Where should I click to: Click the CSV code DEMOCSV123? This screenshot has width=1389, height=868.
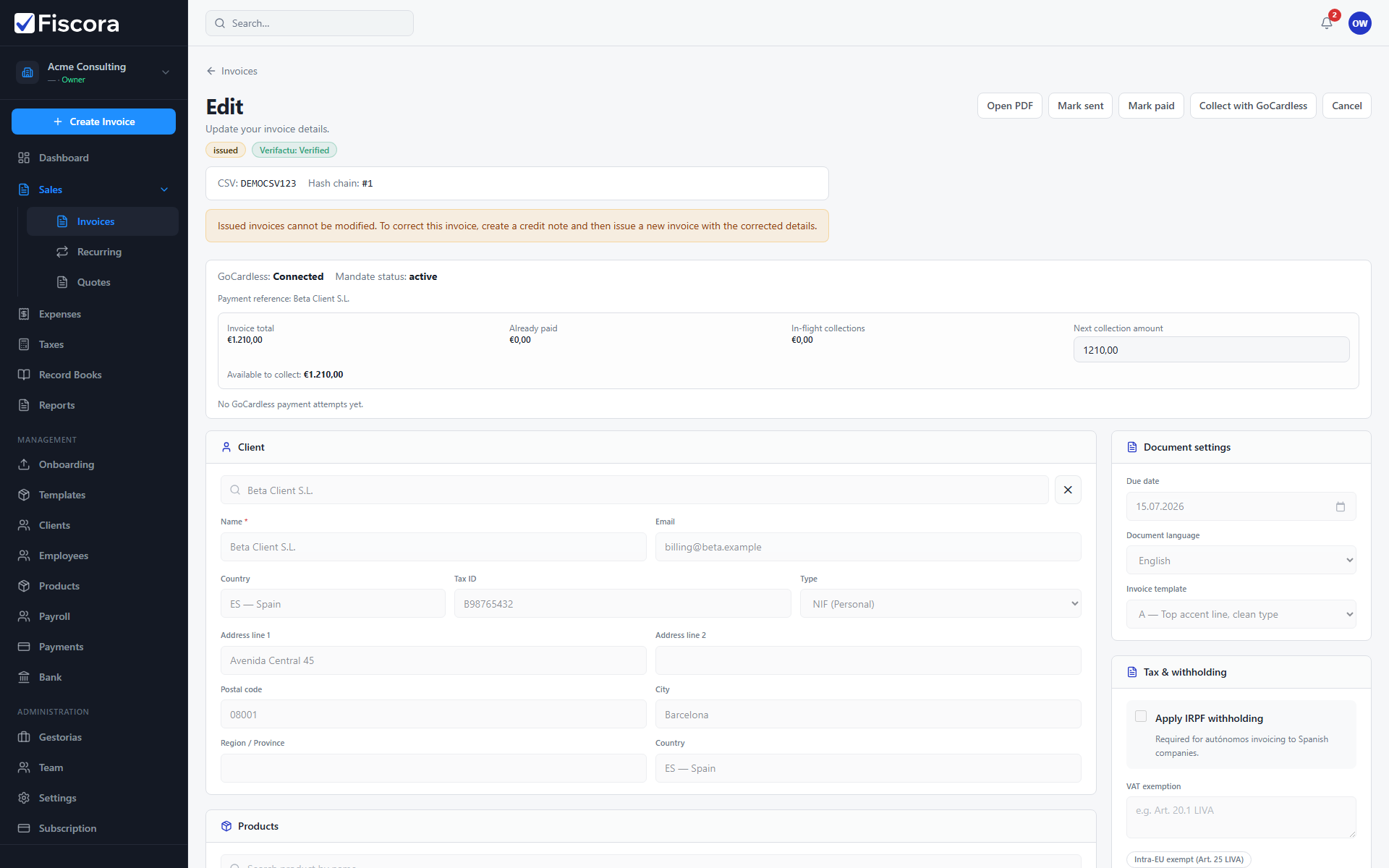268,183
